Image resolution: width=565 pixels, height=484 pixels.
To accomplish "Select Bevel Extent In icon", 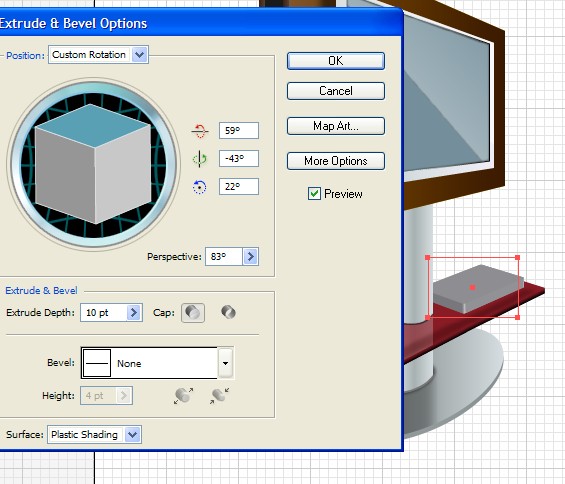I will [x=219, y=395].
